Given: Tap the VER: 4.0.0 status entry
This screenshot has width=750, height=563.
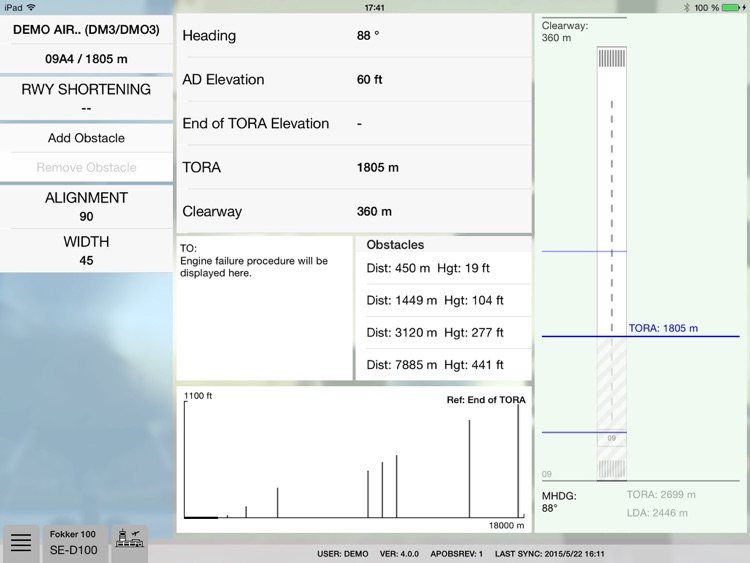Looking at the screenshot, I should click(399, 554).
